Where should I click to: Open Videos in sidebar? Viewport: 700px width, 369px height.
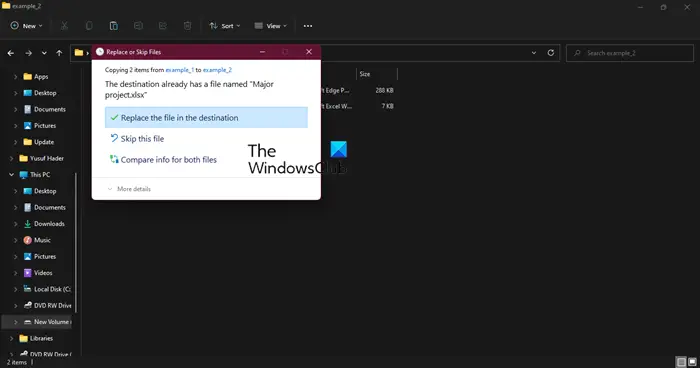pyautogui.click(x=42, y=273)
